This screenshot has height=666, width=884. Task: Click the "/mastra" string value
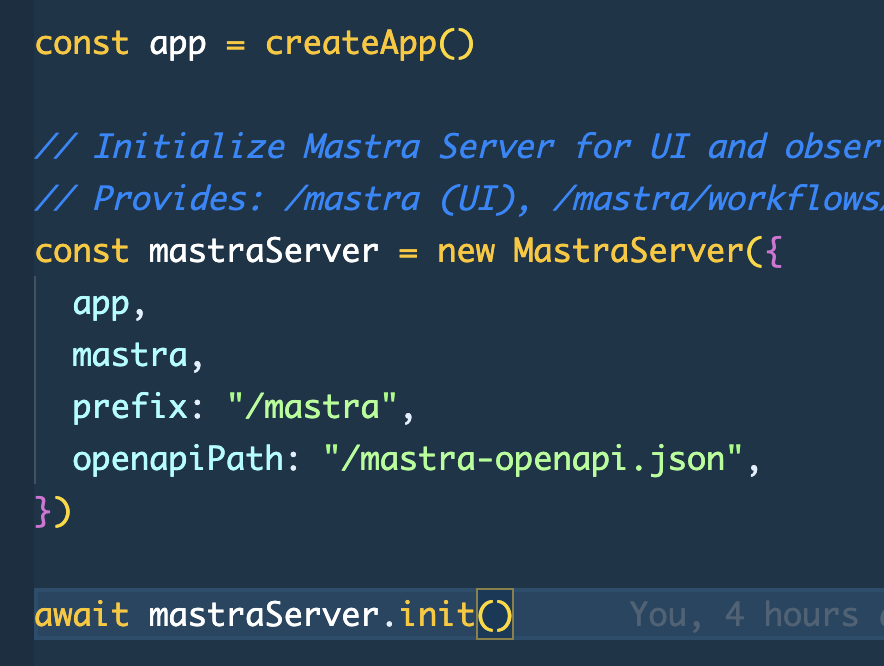tap(312, 407)
